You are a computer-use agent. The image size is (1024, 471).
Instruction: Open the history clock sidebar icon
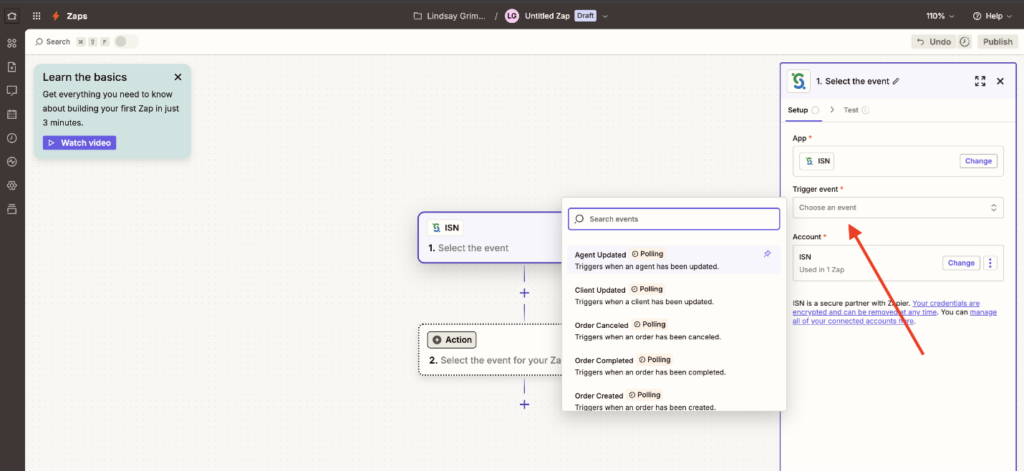(12, 138)
